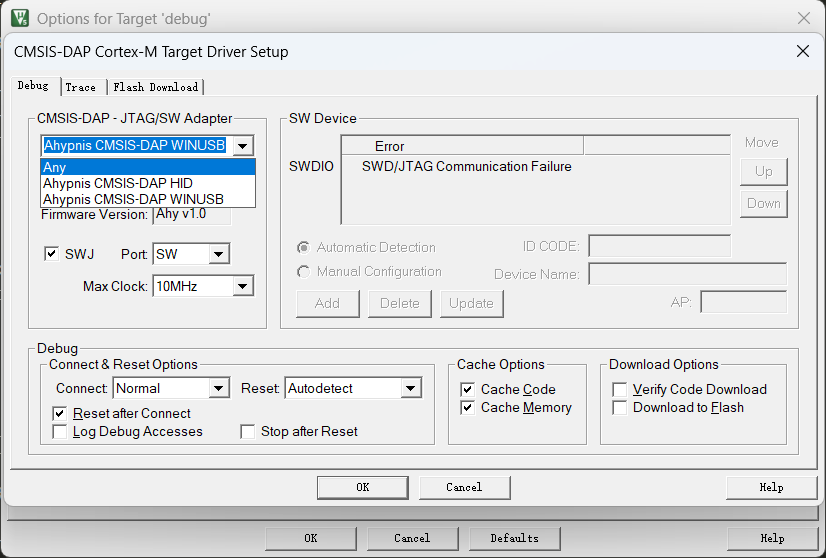Image resolution: width=826 pixels, height=558 pixels.
Task: Click the Keil uVision icon in title bar
Action: point(19,18)
